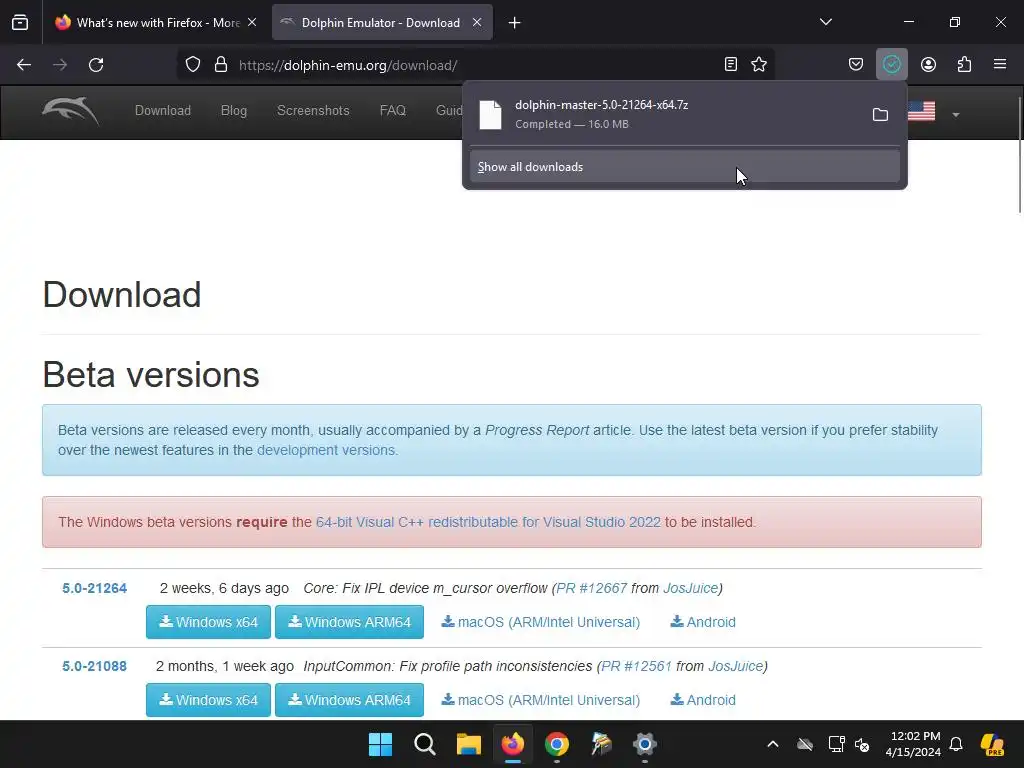Expand the language flag dropdown arrow
Viewport: 1024px width, 768px height.
(x=955, y=115)
